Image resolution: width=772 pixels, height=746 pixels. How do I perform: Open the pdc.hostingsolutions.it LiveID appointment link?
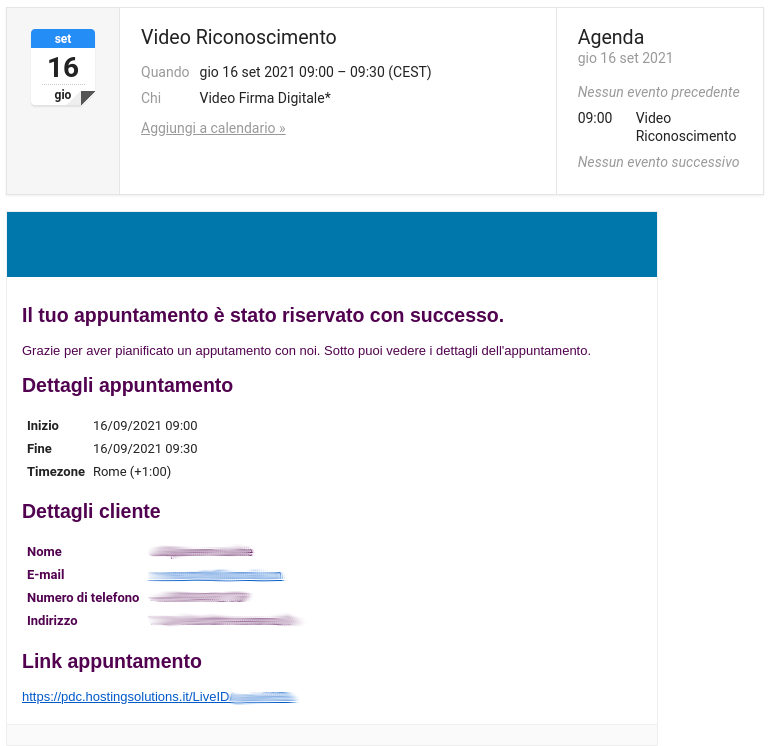tap(160, 697)
